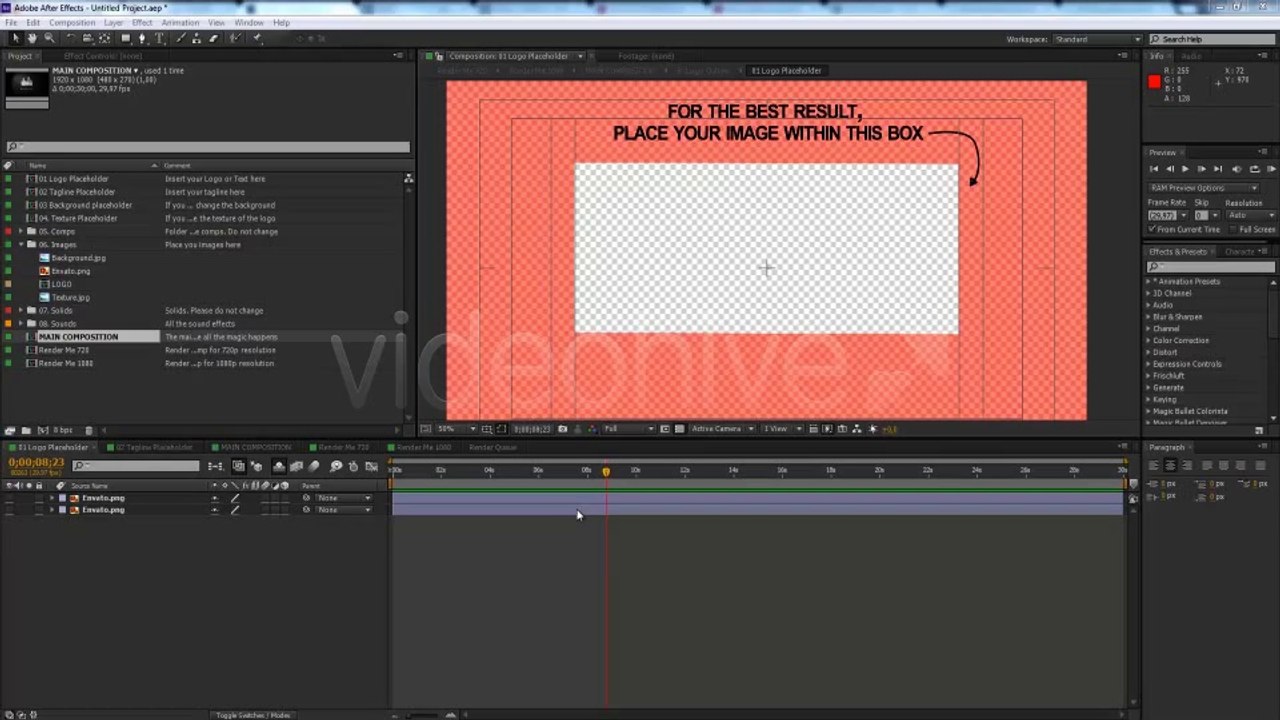Screen dimensions: 1280x720
Task: Enable Motion Blur timeline switch
Action: click(313, 466)
